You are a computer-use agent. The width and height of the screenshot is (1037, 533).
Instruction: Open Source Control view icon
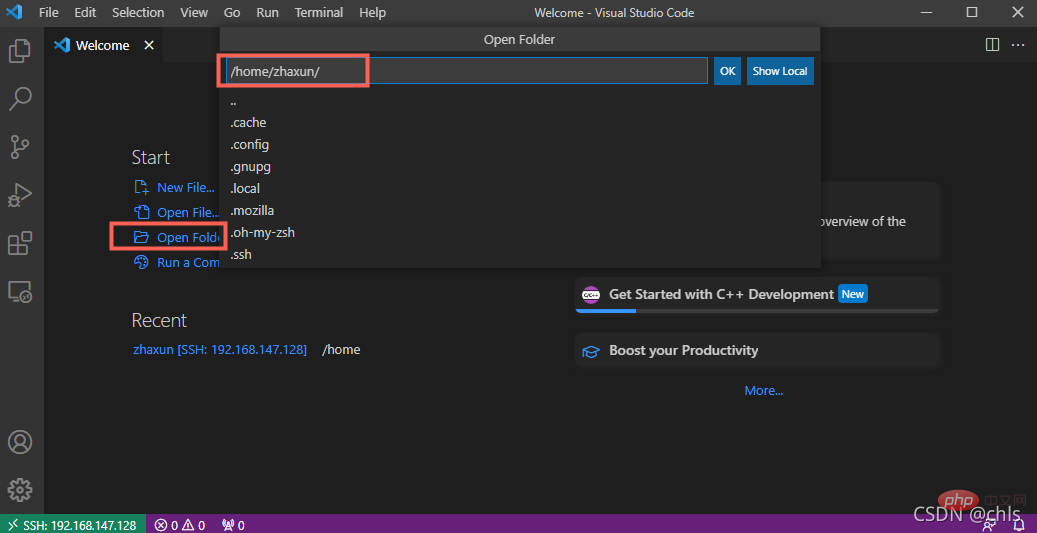coord(20,147)
